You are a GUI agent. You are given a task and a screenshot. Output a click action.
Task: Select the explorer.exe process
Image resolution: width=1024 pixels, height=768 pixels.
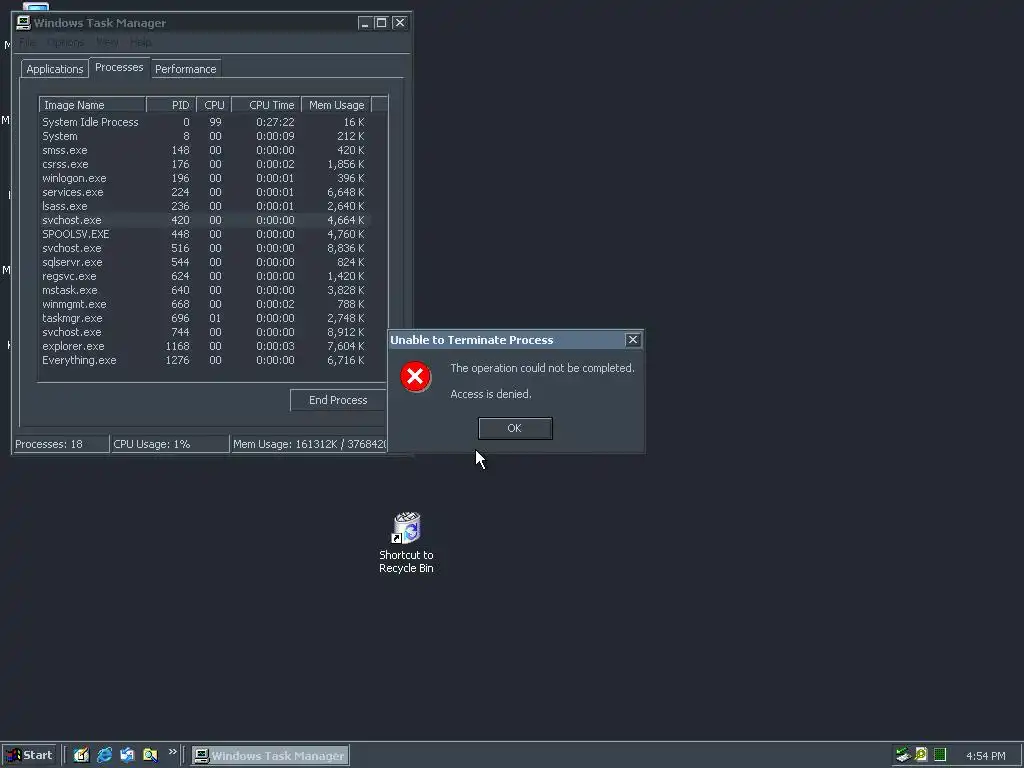pos(205,347)
